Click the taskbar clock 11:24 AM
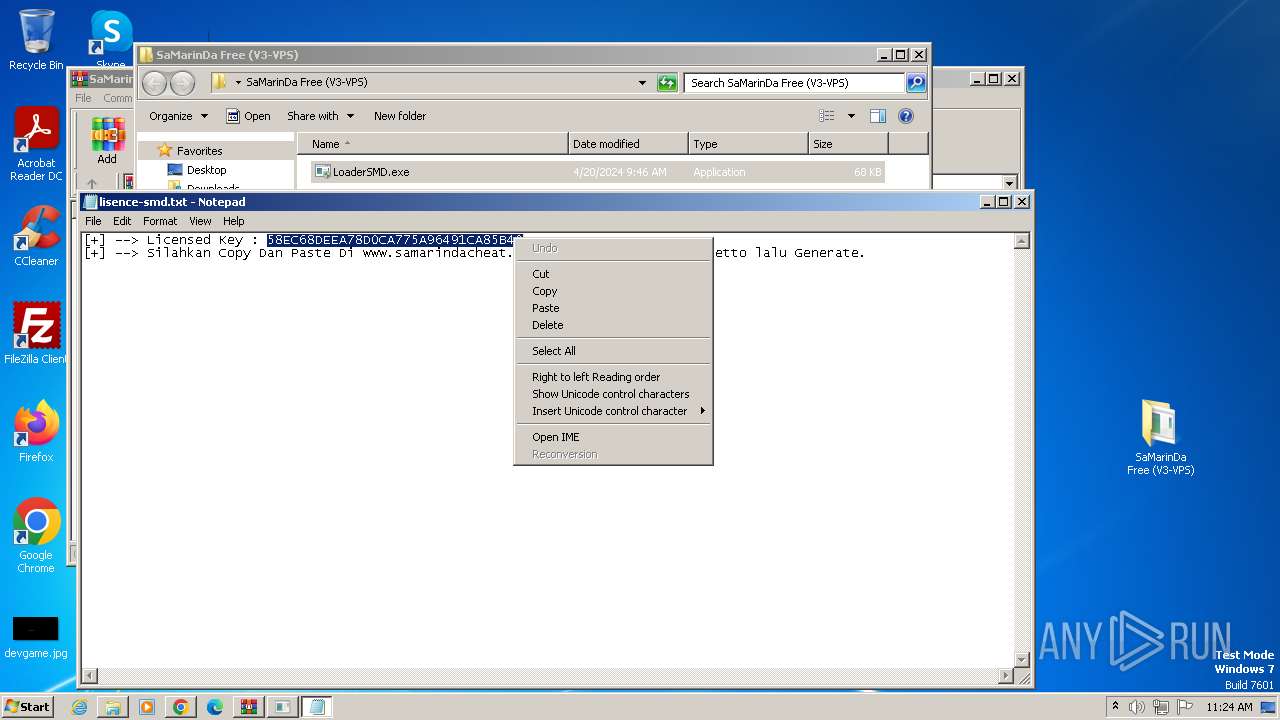 [x=1229, y=707]
